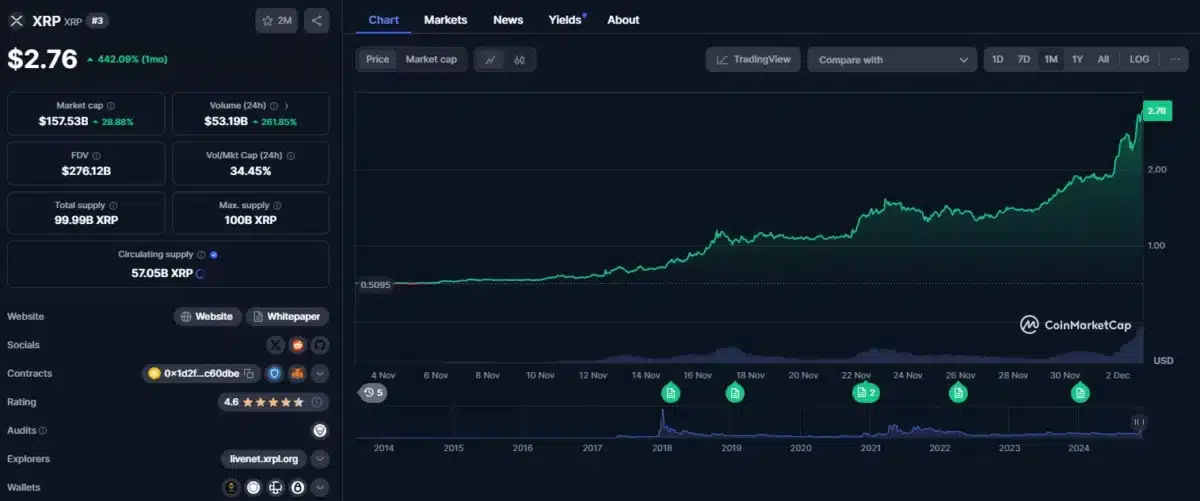Open the Markets tab
The height and width of the screenshot is (501, 1200).
point(445,20)
